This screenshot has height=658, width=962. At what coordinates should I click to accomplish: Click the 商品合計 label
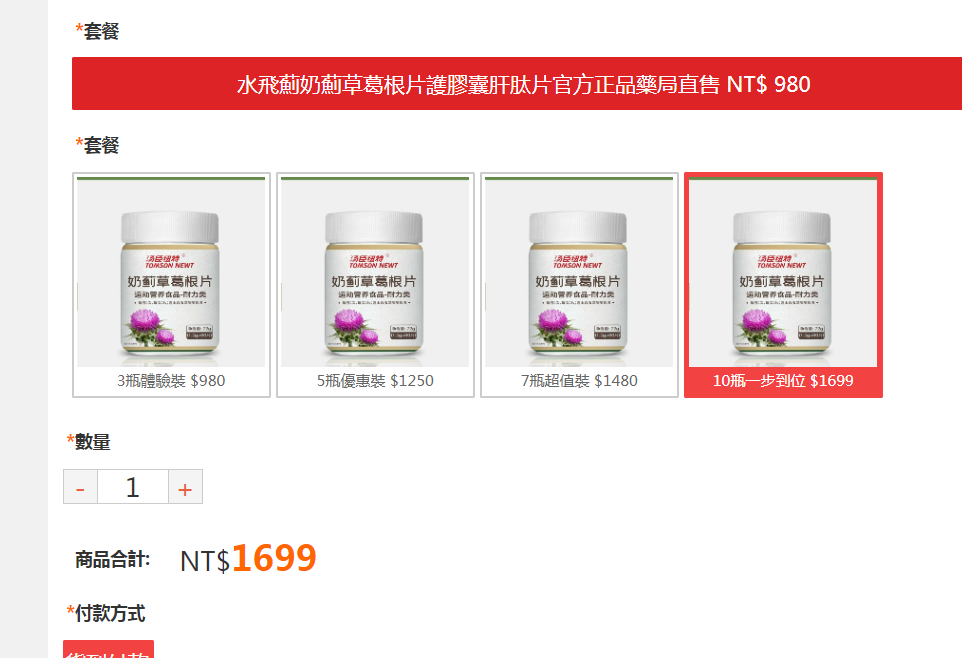[x=112, y=560]
